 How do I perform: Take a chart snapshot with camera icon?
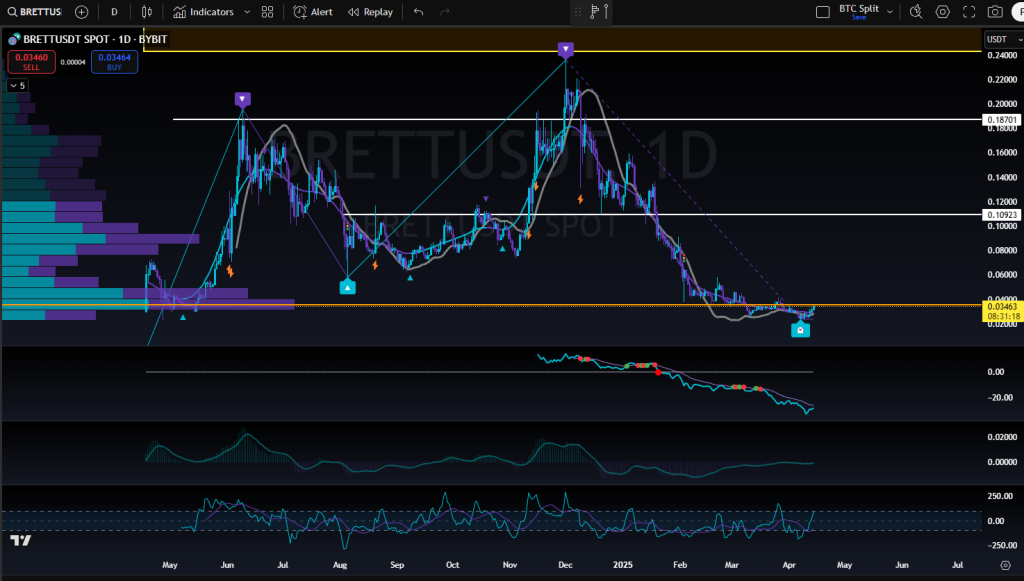[x=995, y=12]
